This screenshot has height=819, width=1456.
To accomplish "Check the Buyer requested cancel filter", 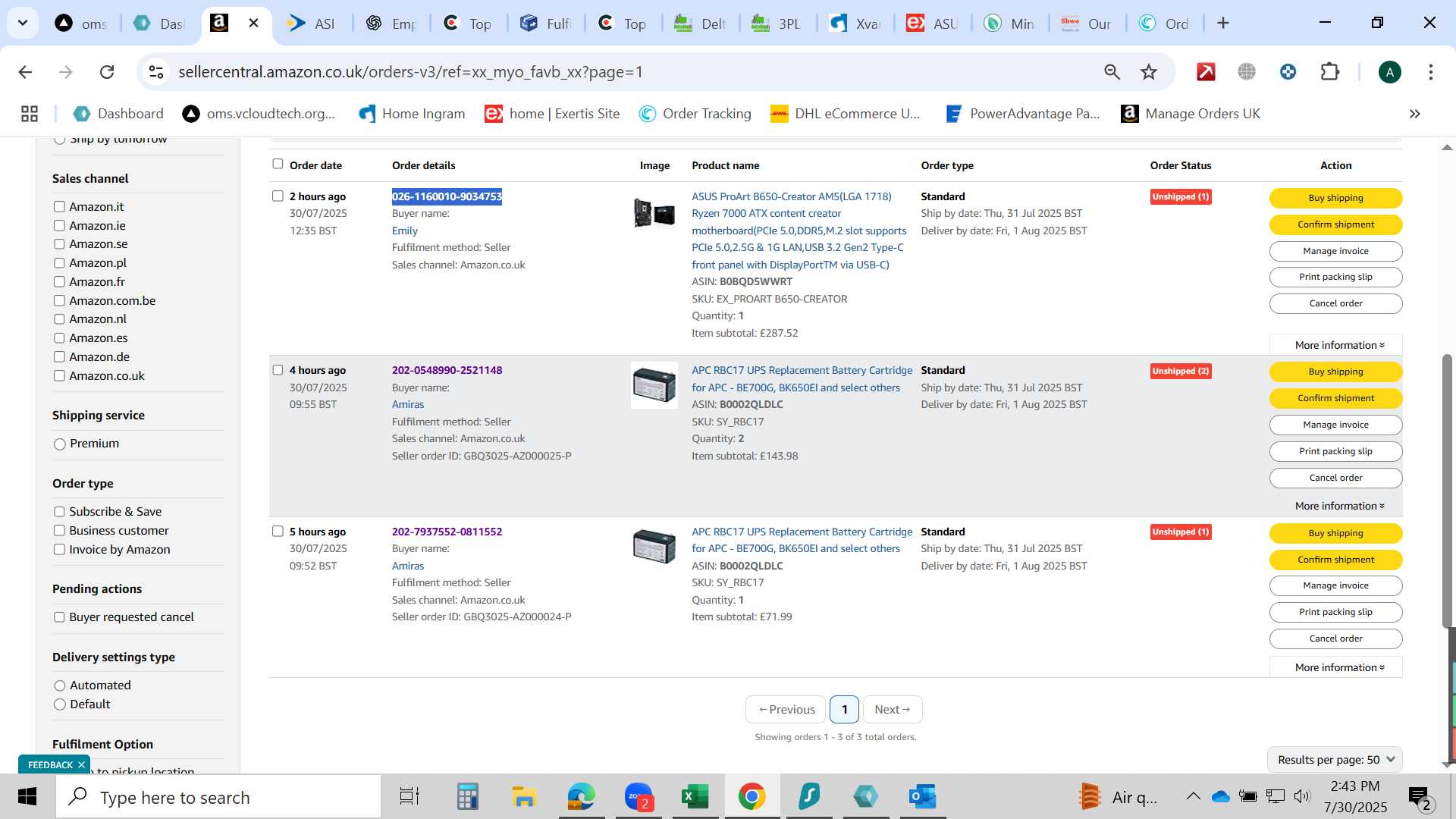I will 59,617.
